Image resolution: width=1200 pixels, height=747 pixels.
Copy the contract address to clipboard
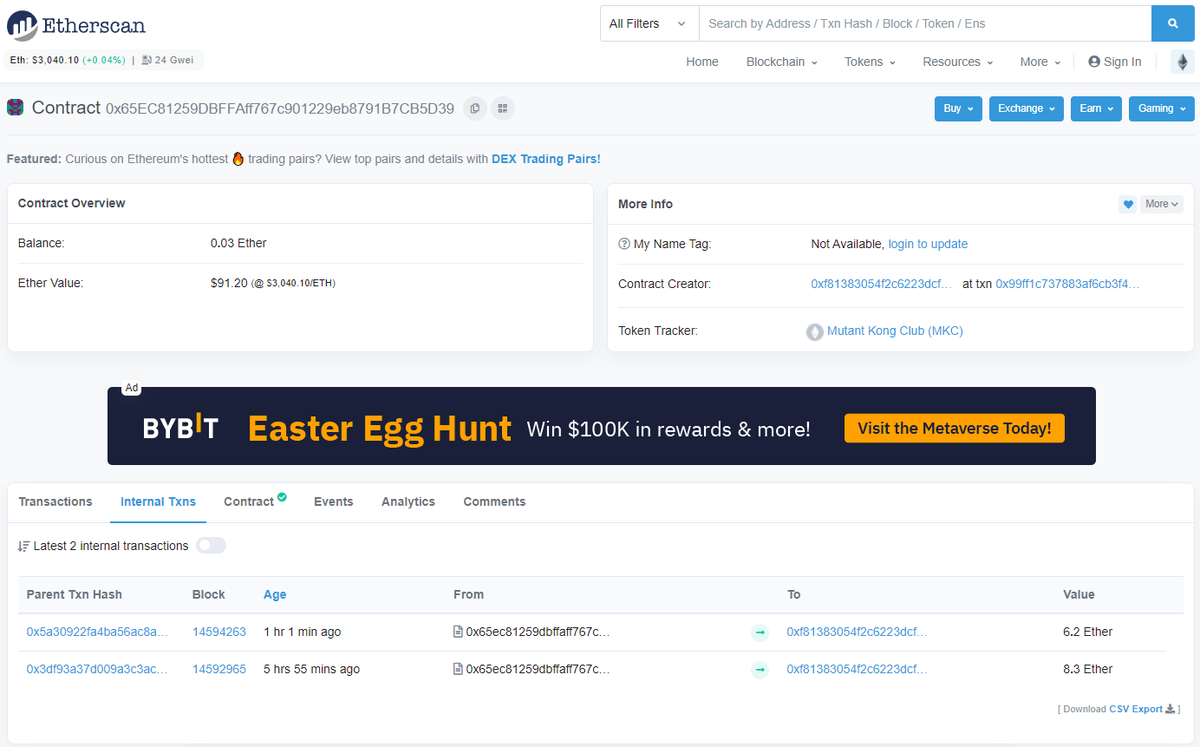(475, 108)
